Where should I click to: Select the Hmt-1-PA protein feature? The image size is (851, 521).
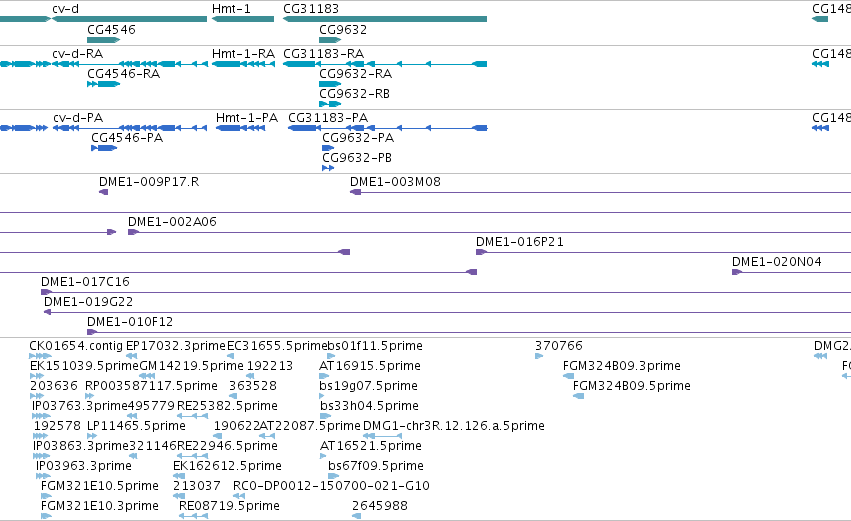point(240,128)
